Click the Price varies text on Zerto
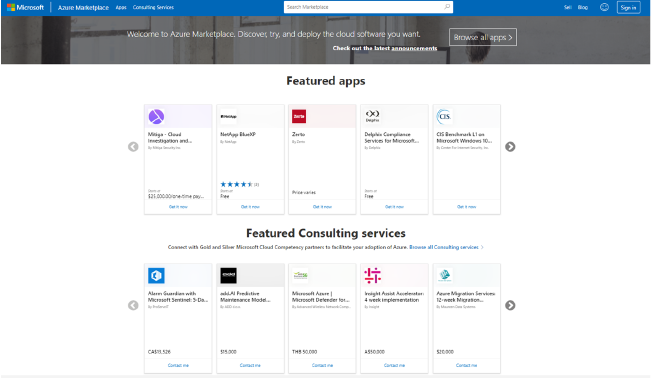The height and width of the screenshot is (378, 651). point(304,193)
